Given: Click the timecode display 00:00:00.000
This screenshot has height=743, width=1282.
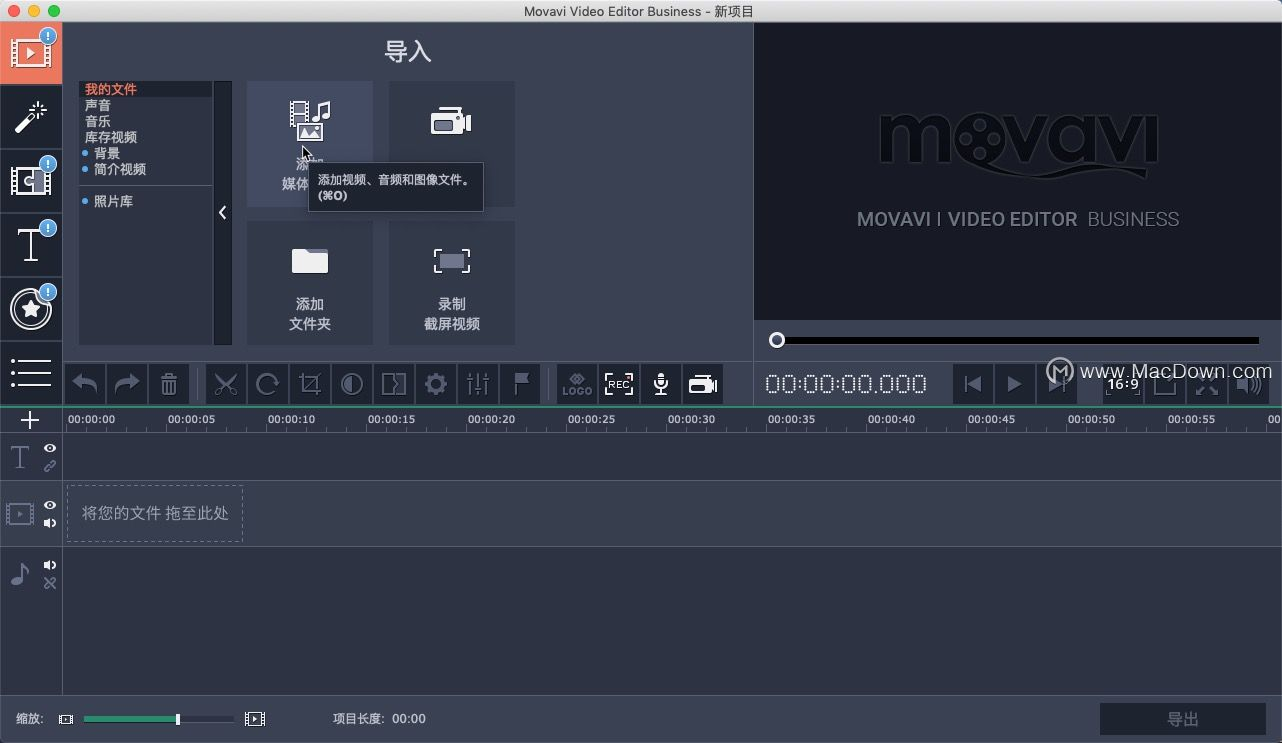Looking at the screenshot, I should click(x=846, y=384).
